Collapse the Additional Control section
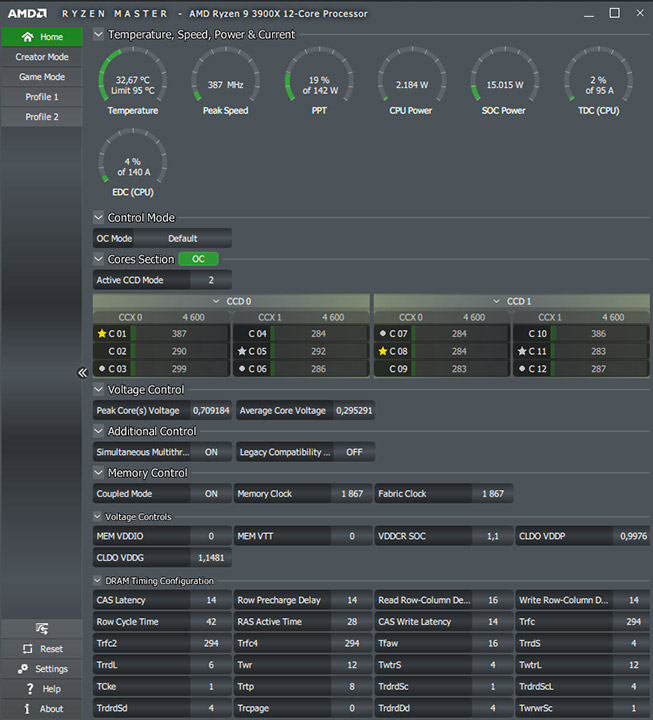653x720 pixels. (x=98, y=431)
